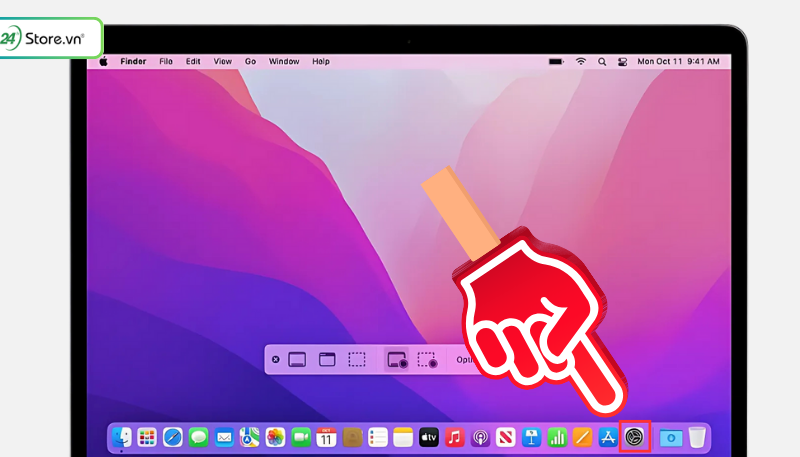The height and width of the screenshot is (457, 800).
Task: Open the File menu
Action: 166,61
